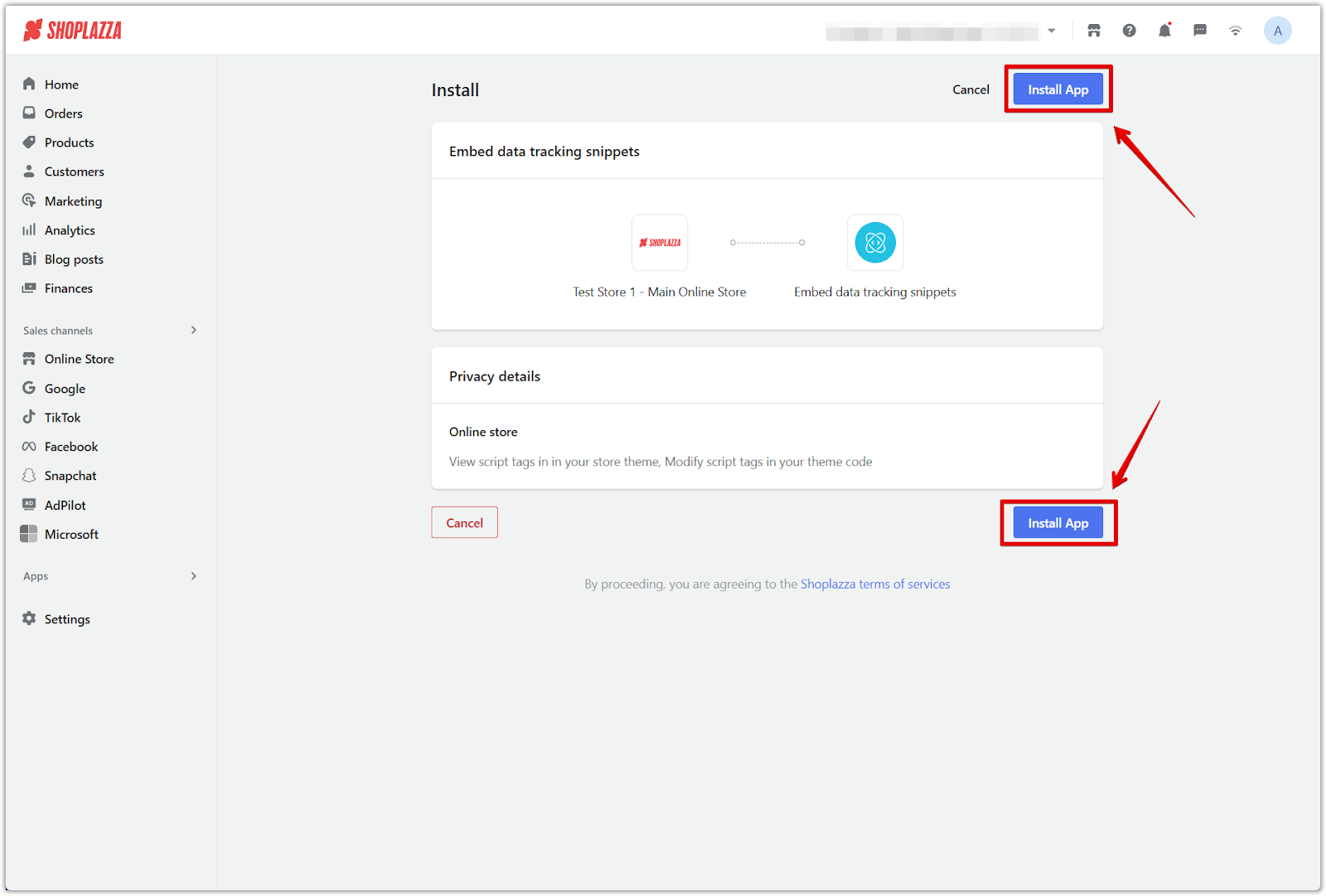Click the top Install App button
Screen dimensions: 1326x896
1058,90
